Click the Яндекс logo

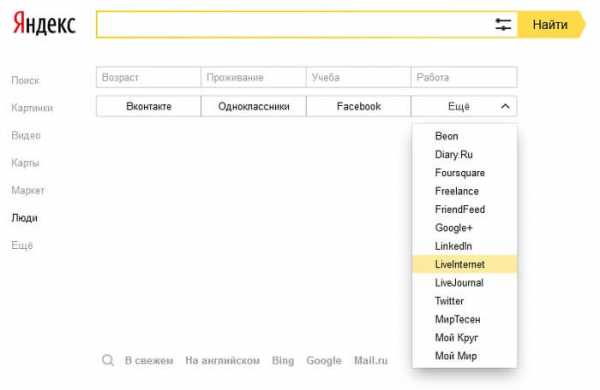pyautogui.click(x=44, y=24)
